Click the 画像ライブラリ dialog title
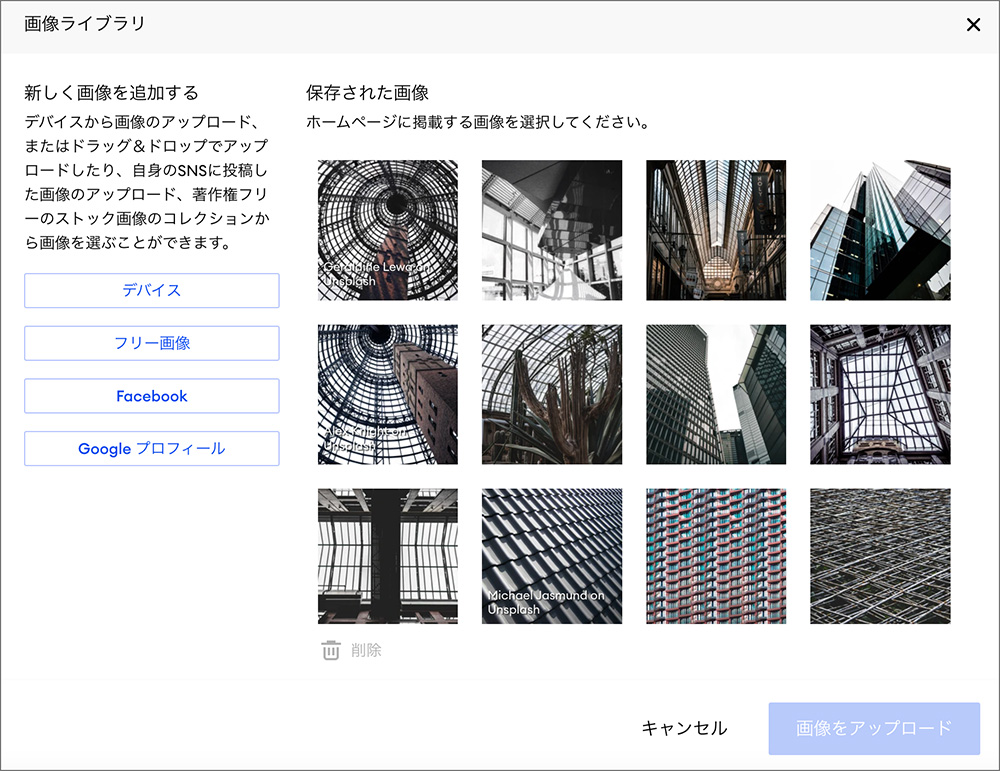The height and width of the screenshot is (771, 1000). coord(85,24)
